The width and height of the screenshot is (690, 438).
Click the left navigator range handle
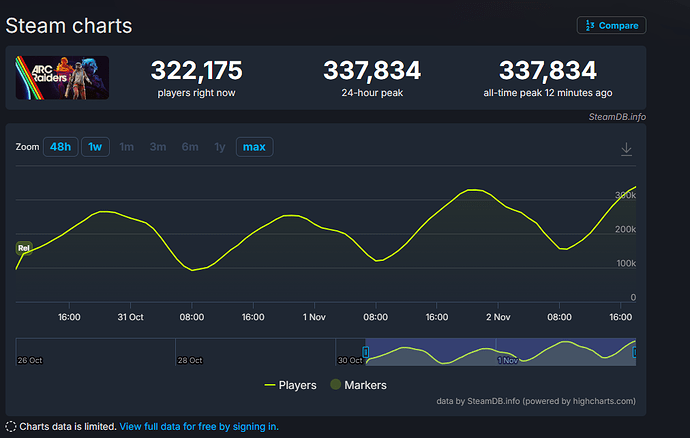pyautogui.click(x=366, y=352)
